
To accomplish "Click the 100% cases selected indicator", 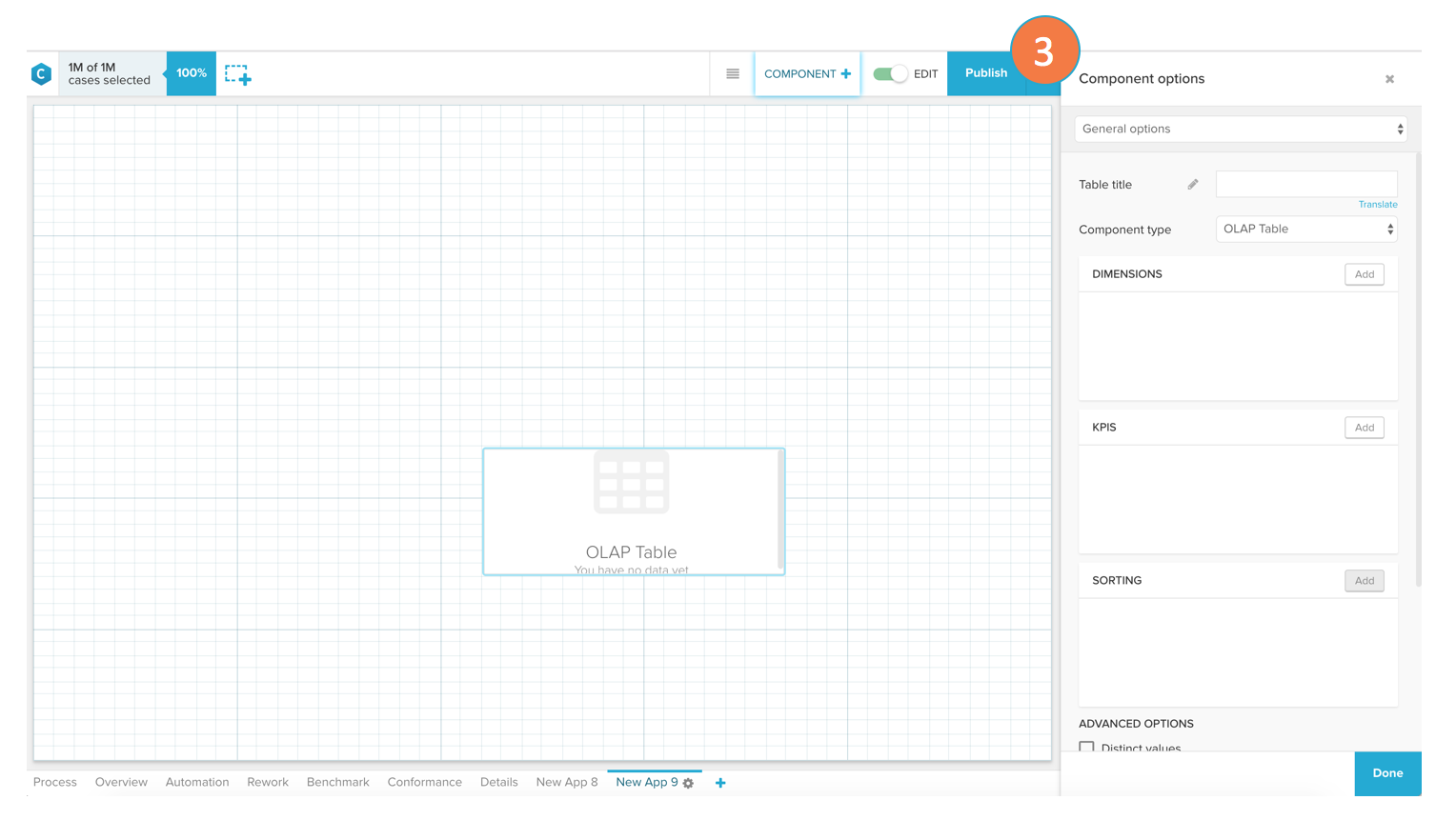I will (x=191, y=73).
